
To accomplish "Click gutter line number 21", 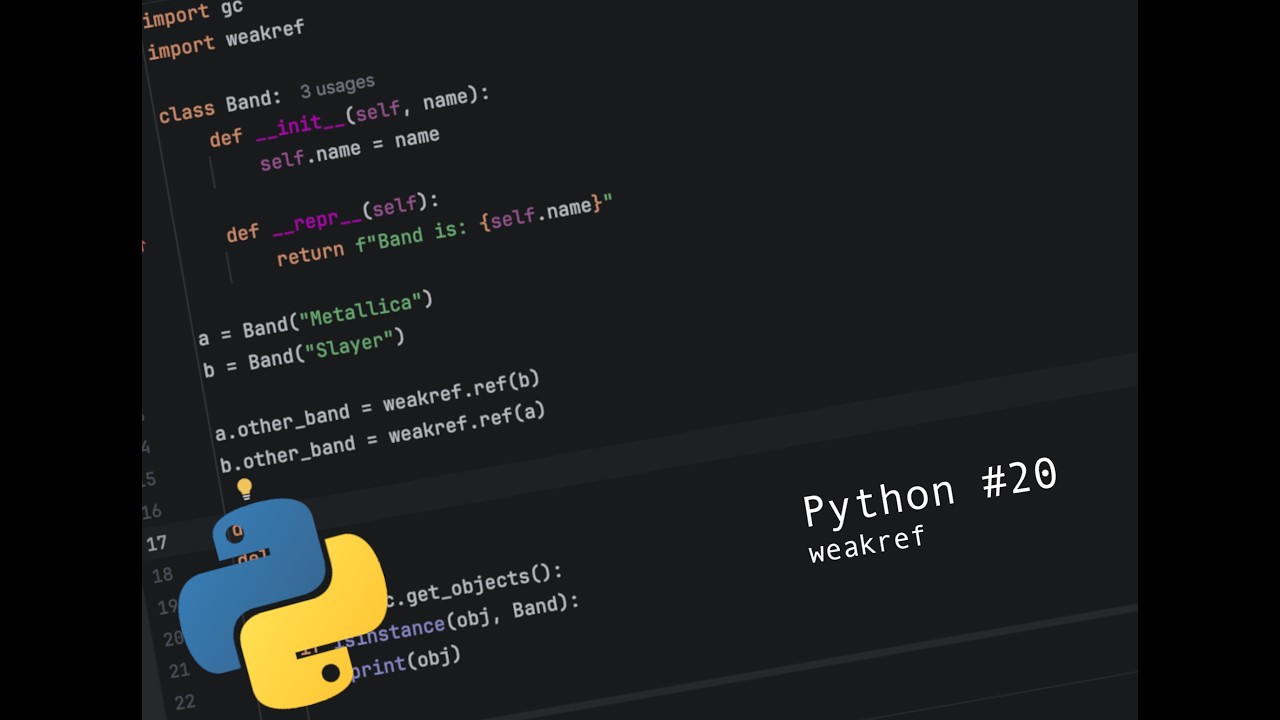I will [179, 670].
